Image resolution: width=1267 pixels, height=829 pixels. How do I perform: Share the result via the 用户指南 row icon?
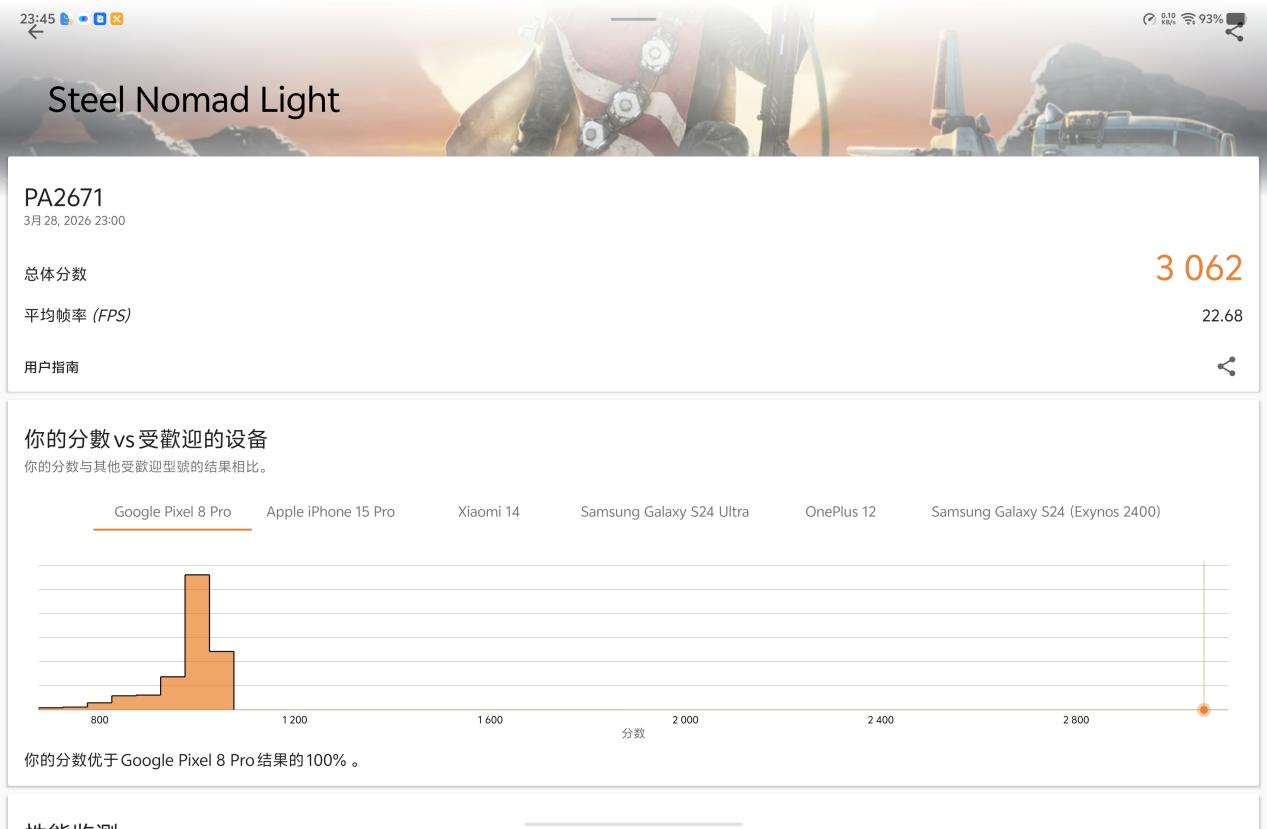coord(1226,367)
